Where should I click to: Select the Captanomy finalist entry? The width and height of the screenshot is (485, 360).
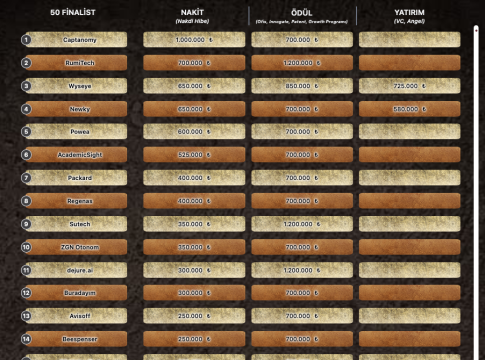point(76,40)
